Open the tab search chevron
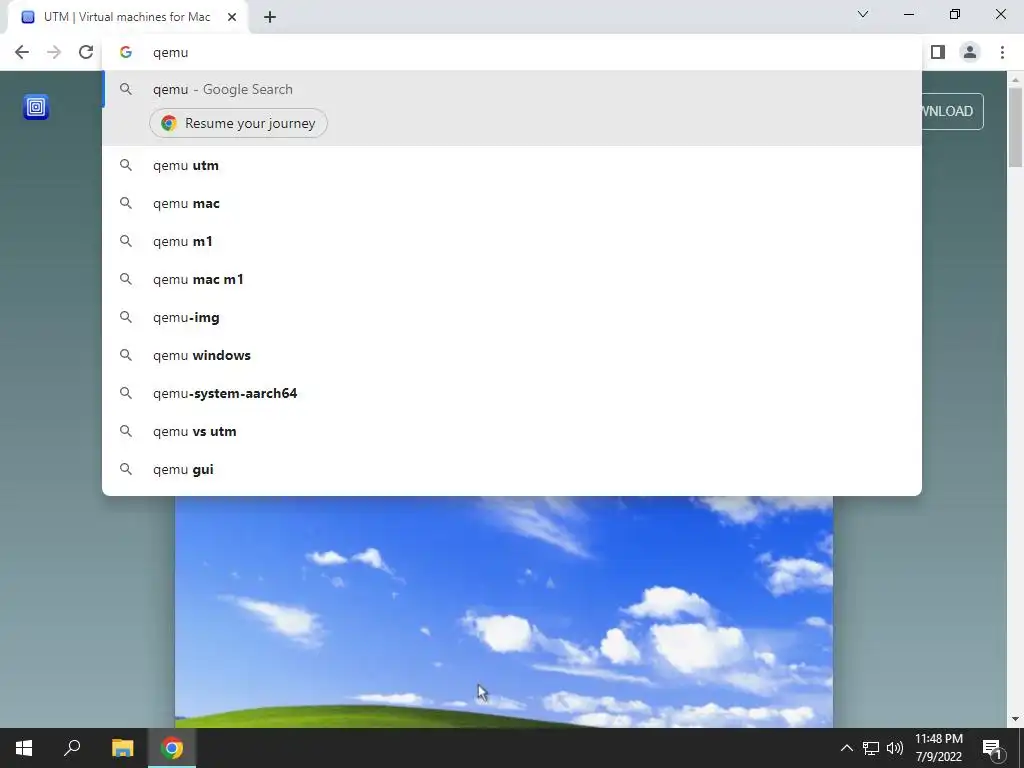The image size is (1024, 768). click(x=863, y=14)
